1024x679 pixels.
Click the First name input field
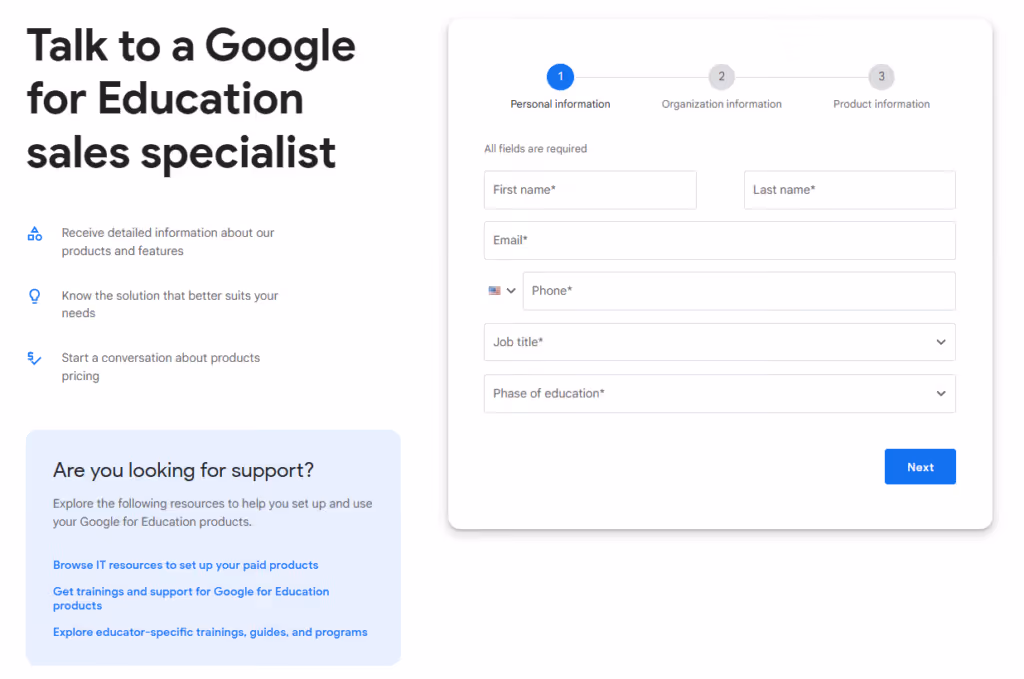(589, 190)
